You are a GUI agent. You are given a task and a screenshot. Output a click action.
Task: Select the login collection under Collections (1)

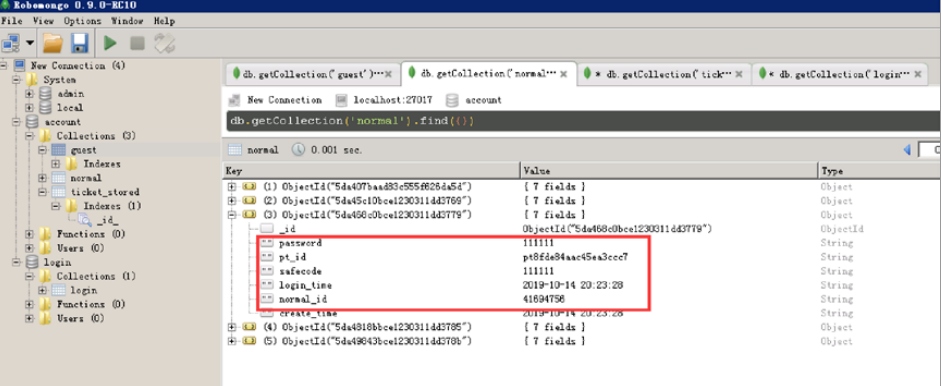[84, 291]
